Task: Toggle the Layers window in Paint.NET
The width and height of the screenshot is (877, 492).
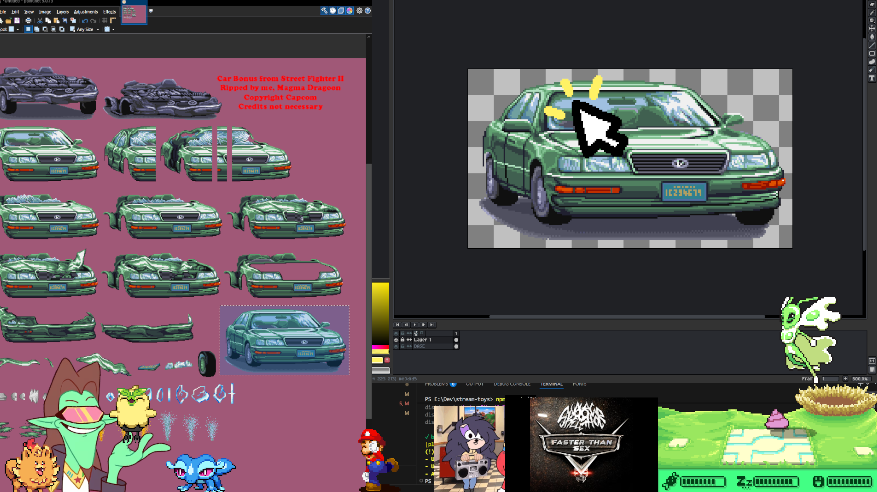Action: coord(341,11)
